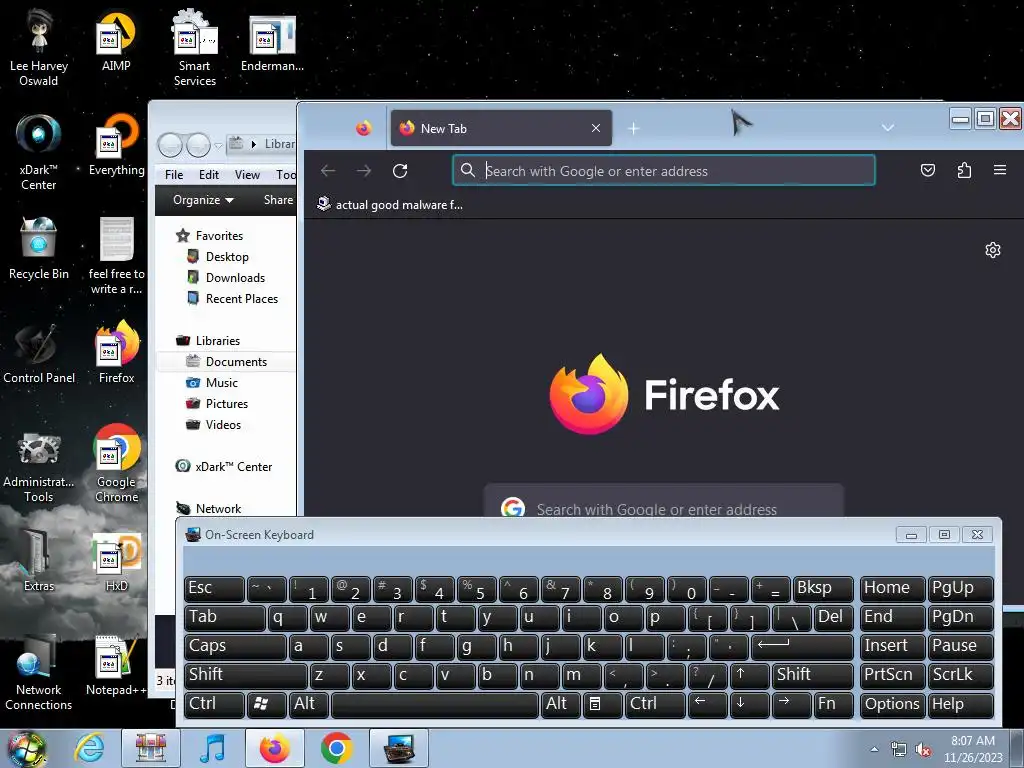Click Chrome icon in taskbar
This screenshot has width=1024, height=768.
click(x=336, y=748)
